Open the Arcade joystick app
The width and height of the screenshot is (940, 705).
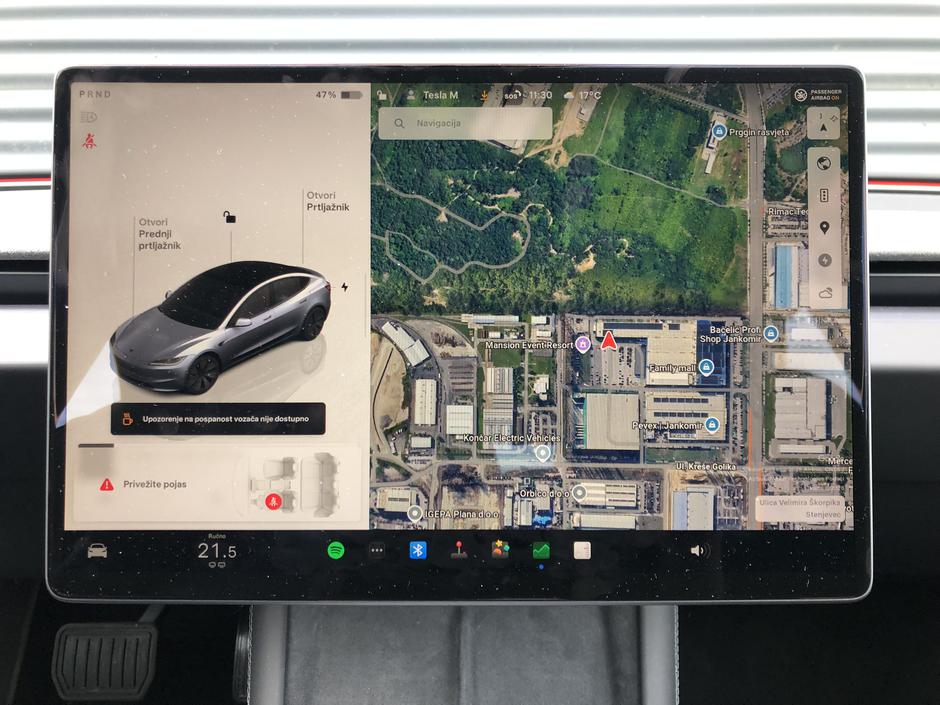[459, 550]
